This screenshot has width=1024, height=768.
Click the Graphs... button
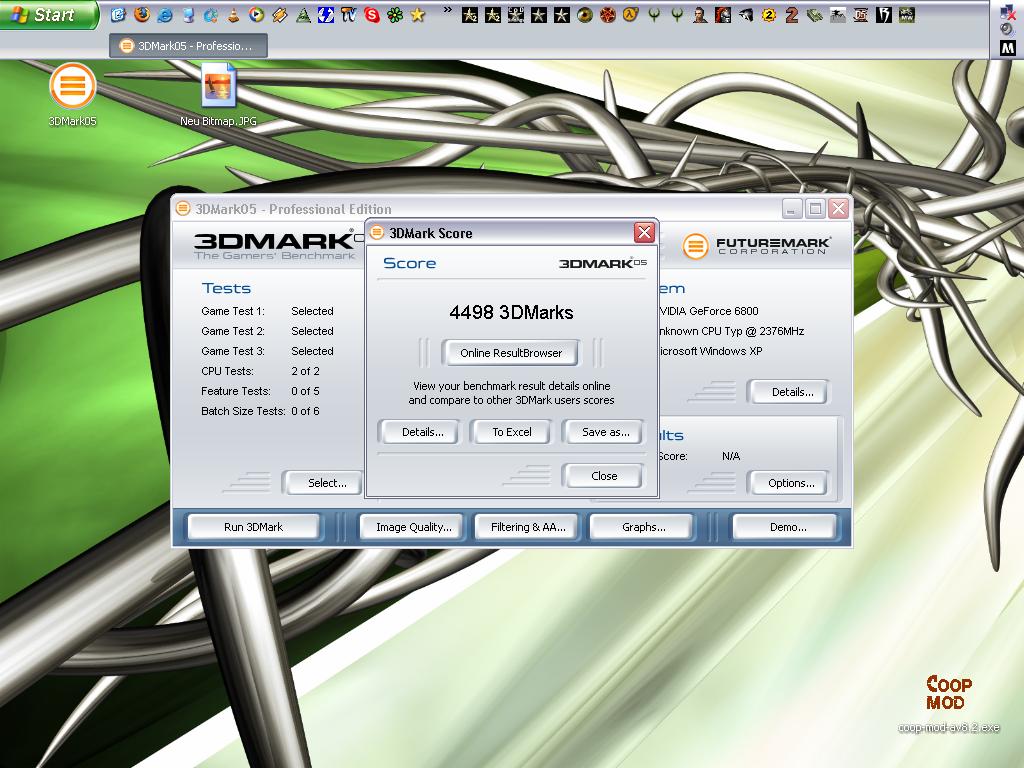tap(643, 527)
